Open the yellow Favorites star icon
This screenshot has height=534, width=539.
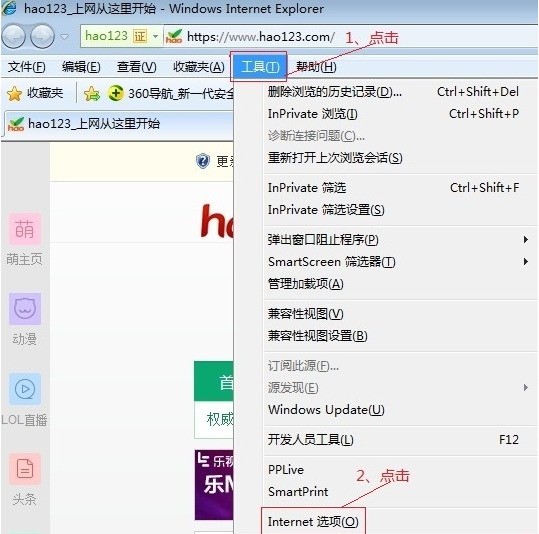[x=14, y=94]
